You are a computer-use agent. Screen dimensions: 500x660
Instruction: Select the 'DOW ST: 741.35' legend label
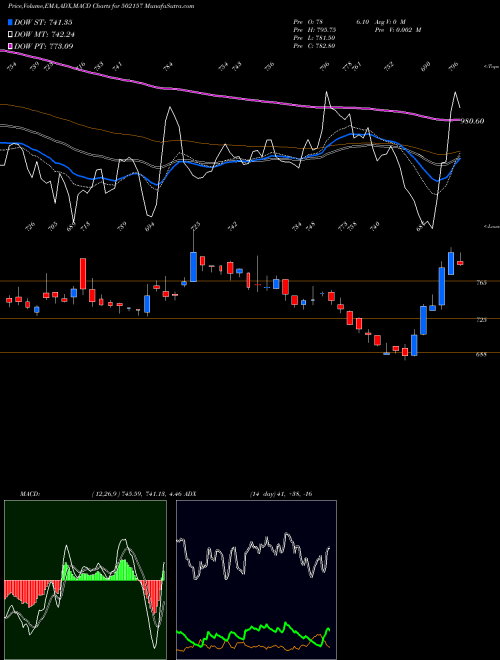click(44, 23)
